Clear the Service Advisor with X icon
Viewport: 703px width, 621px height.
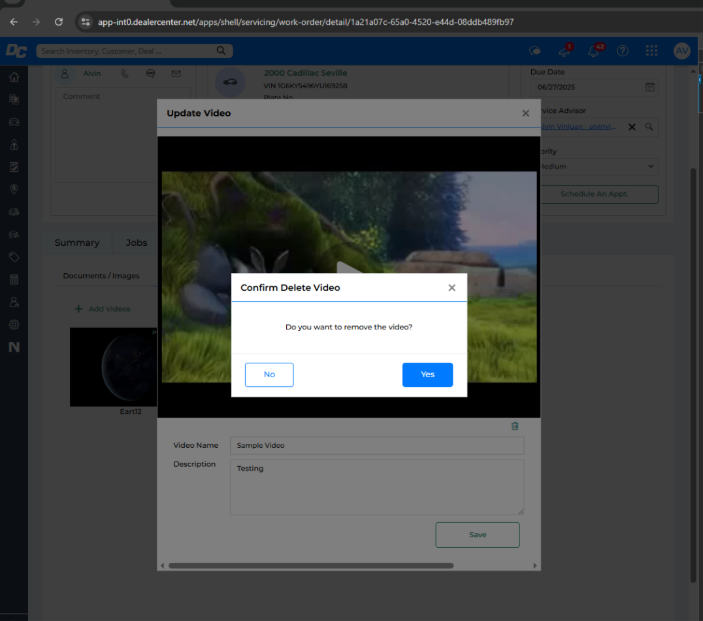(x=632, y=127)
